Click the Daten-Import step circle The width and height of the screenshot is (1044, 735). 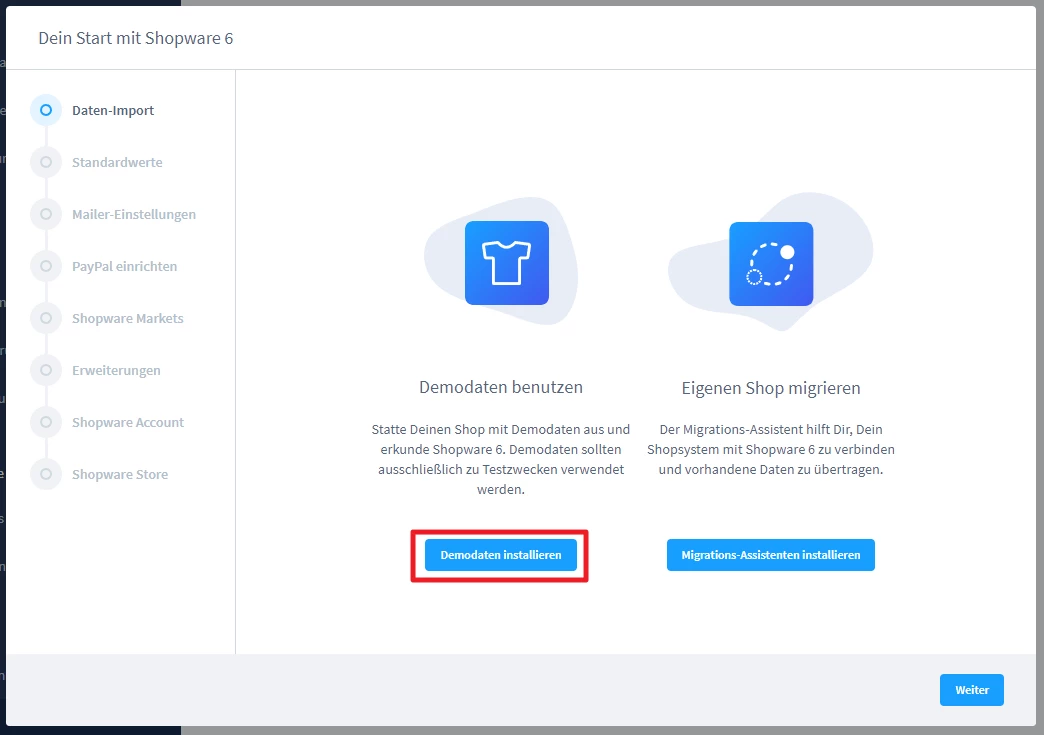tap(46, 110)
